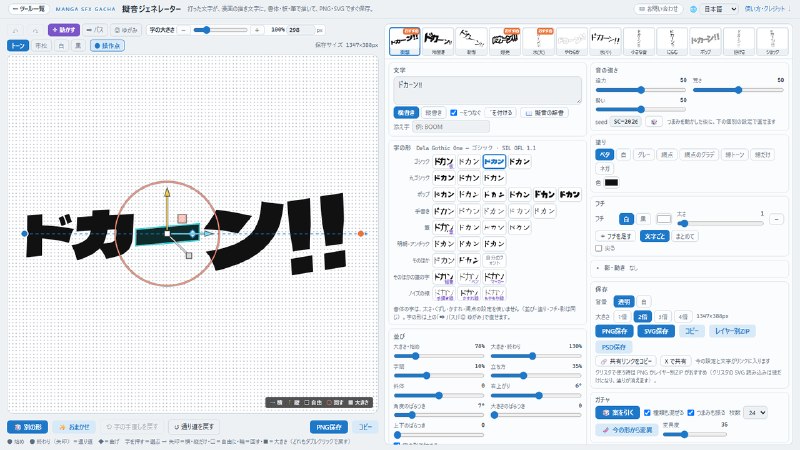Select the purple 動かす move tool

click(64, 30)
